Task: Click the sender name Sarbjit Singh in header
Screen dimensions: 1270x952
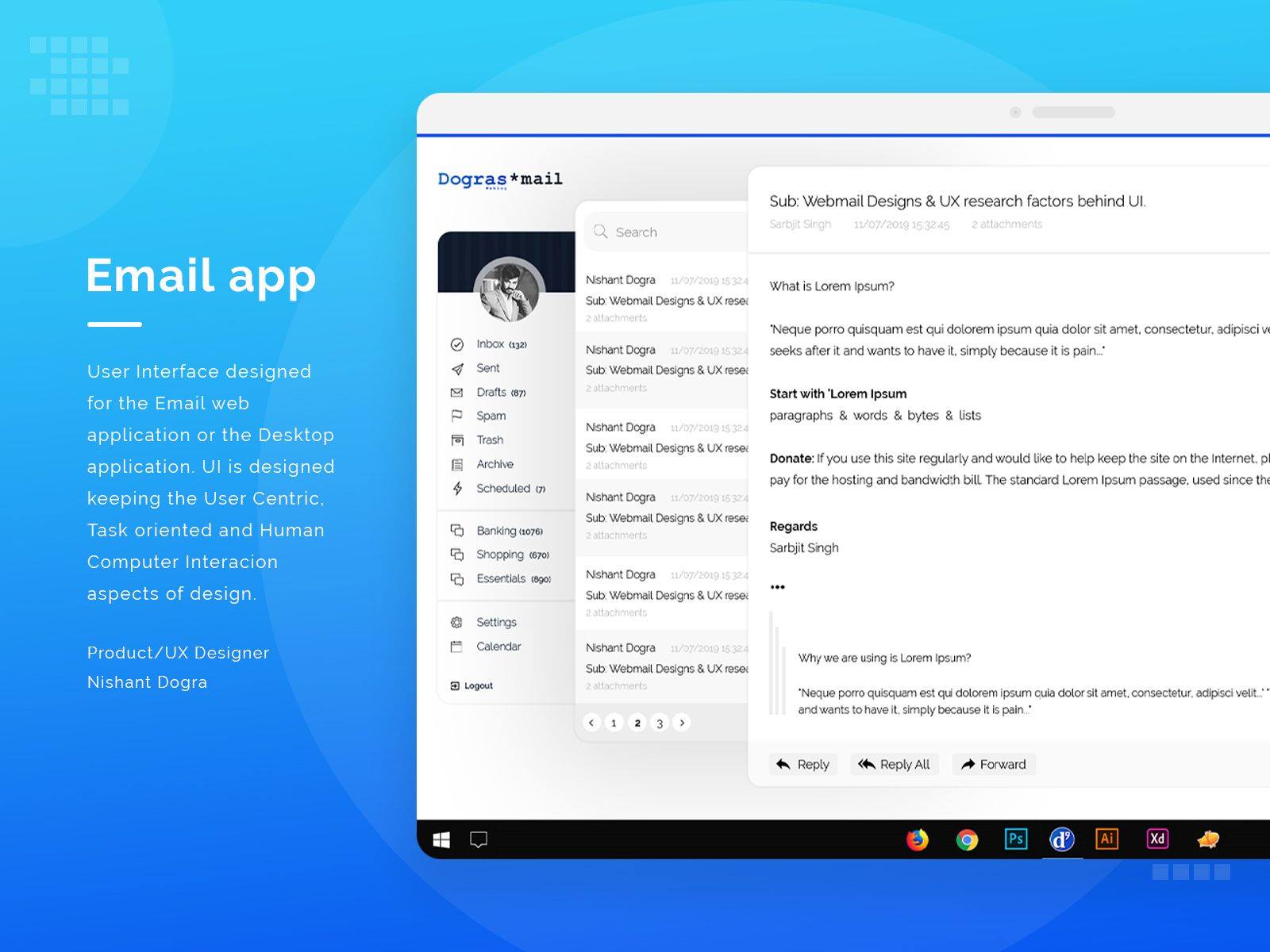Action: (x=800, y=225)
